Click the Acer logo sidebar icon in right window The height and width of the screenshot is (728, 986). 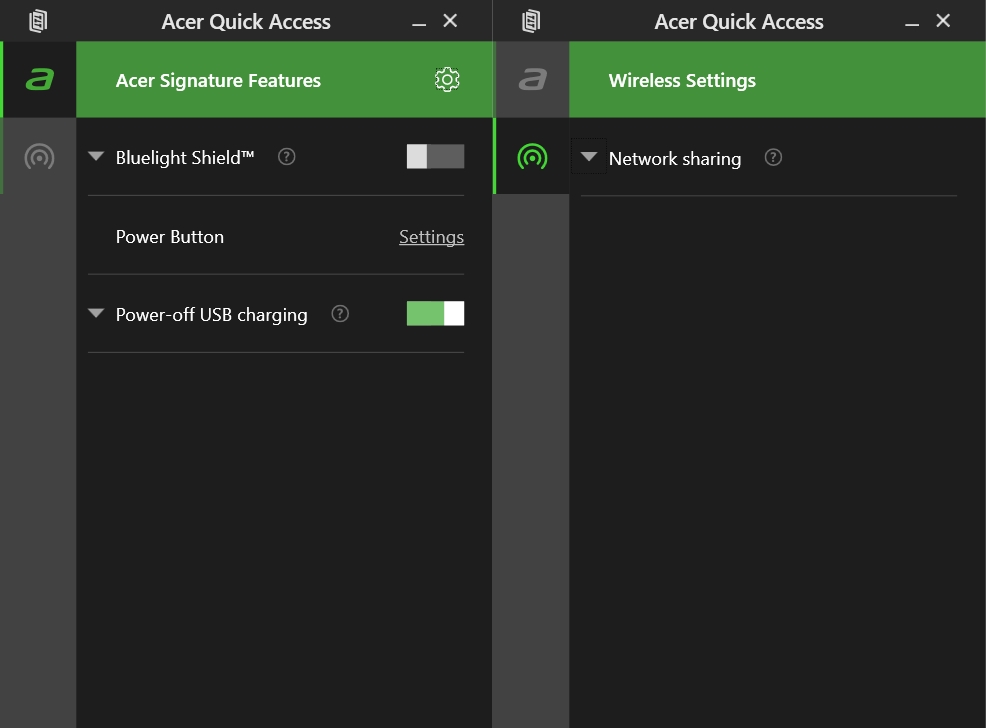click(532, 80)
